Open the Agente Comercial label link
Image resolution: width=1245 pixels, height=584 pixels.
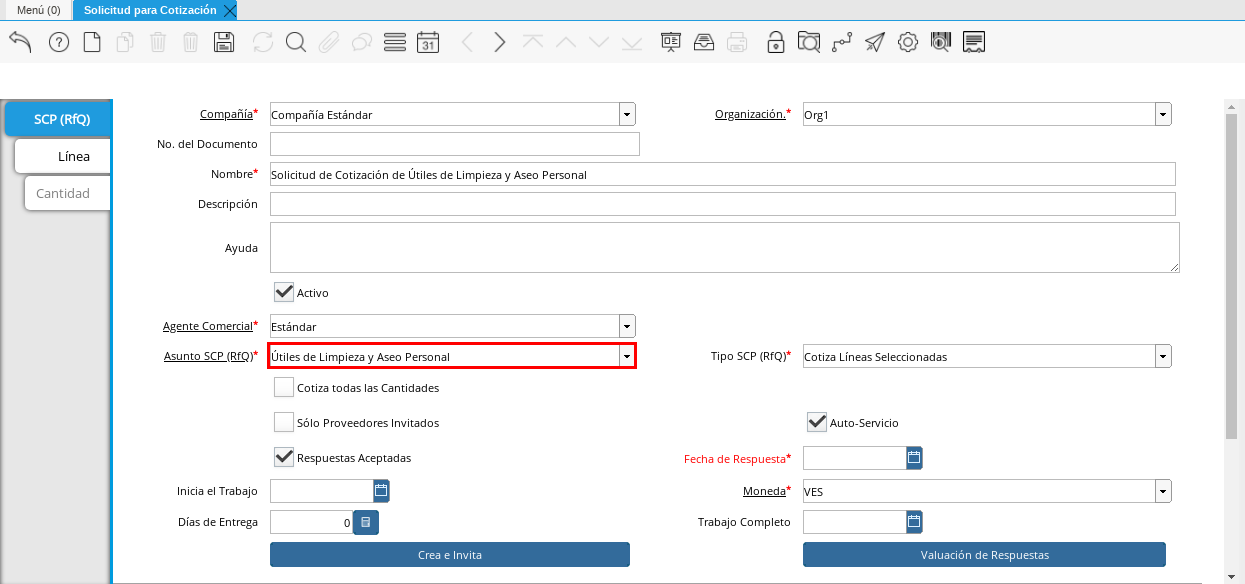[x=207, y=326]
